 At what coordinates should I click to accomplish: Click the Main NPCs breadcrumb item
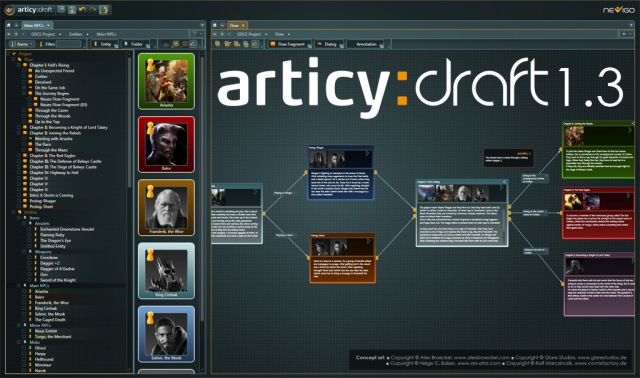click(106, 34)
